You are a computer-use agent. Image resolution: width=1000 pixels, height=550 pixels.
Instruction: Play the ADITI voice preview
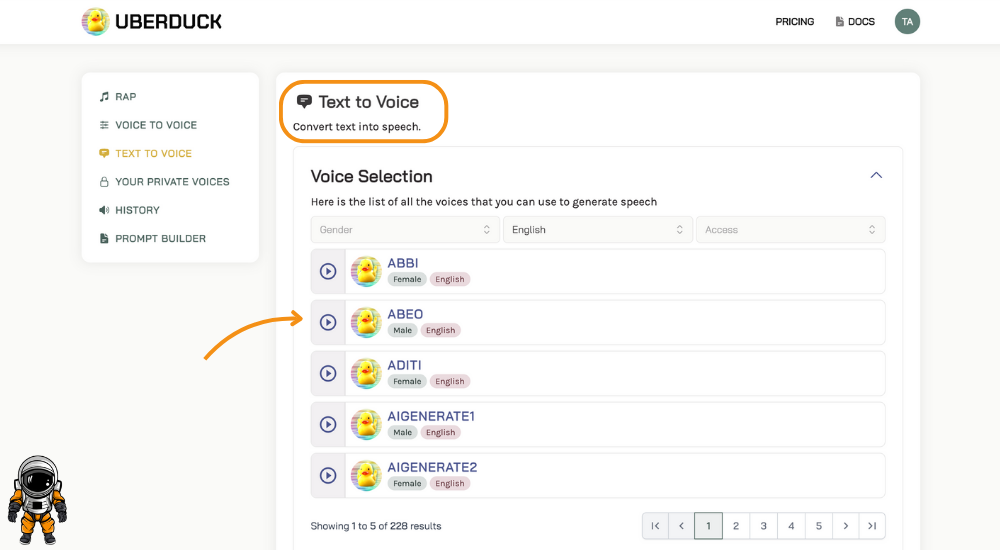pos(328,373)
